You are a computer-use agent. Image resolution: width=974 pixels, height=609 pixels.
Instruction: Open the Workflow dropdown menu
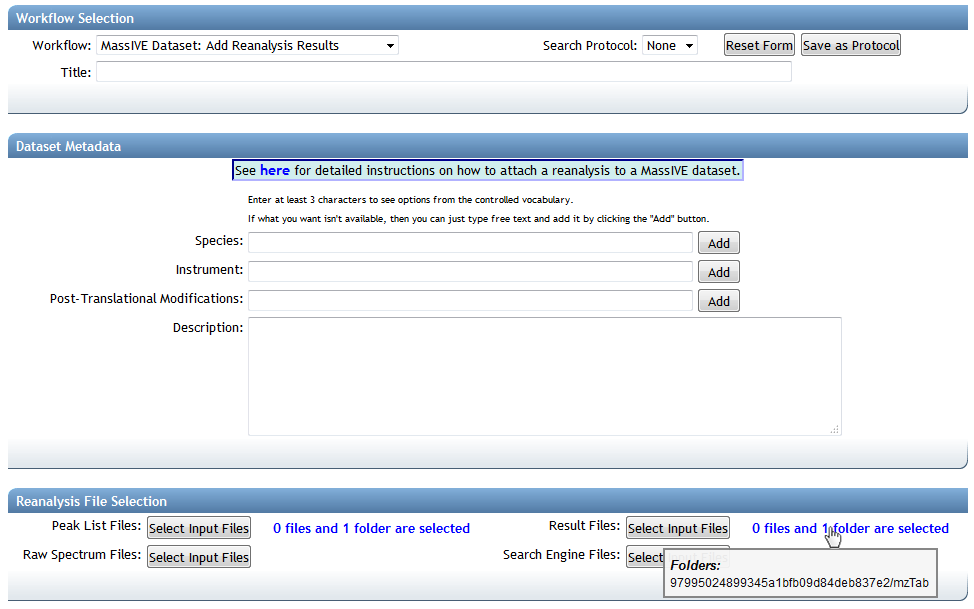(x=247, y=45)
